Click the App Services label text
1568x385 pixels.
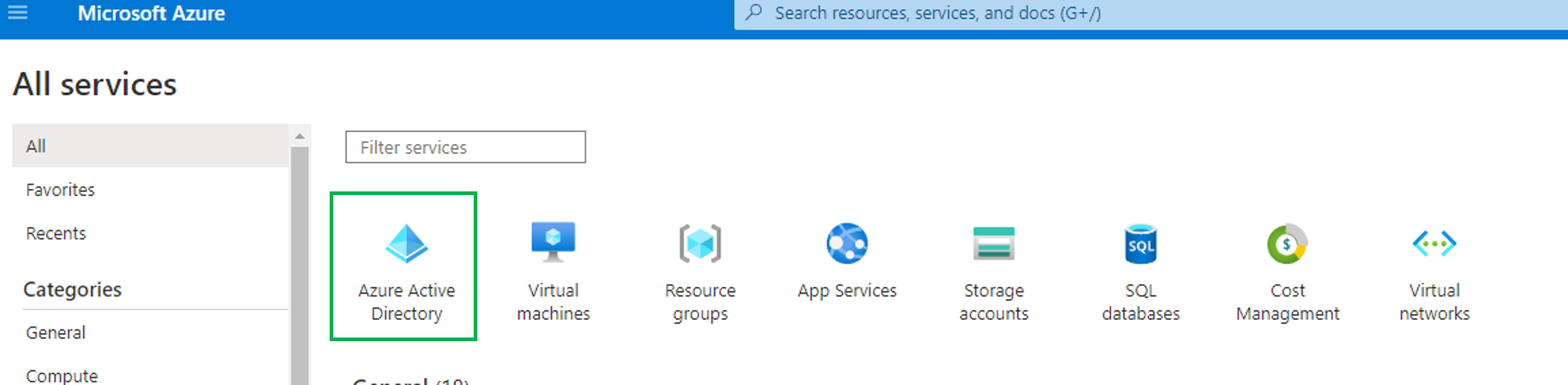point(847,291)
